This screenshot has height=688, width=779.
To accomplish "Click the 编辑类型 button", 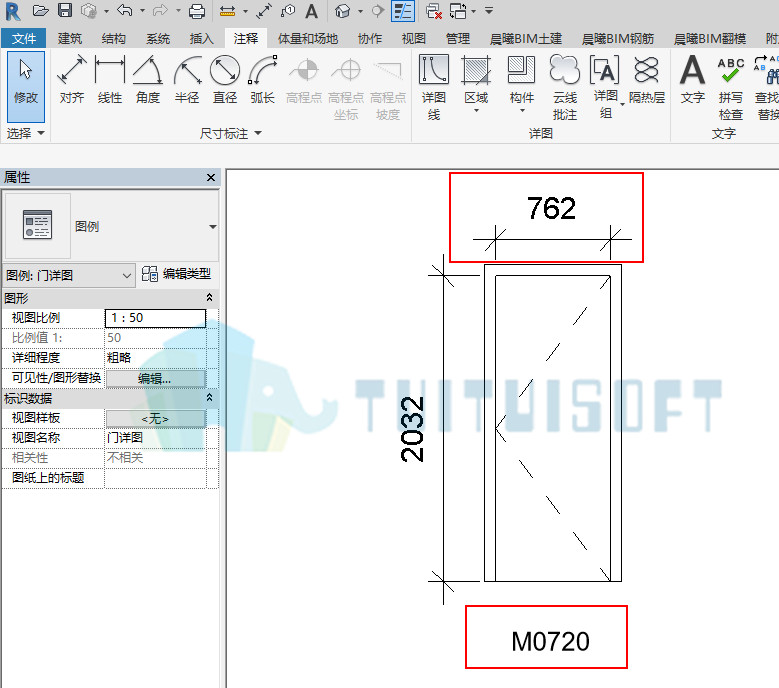I will coord(176,274).
